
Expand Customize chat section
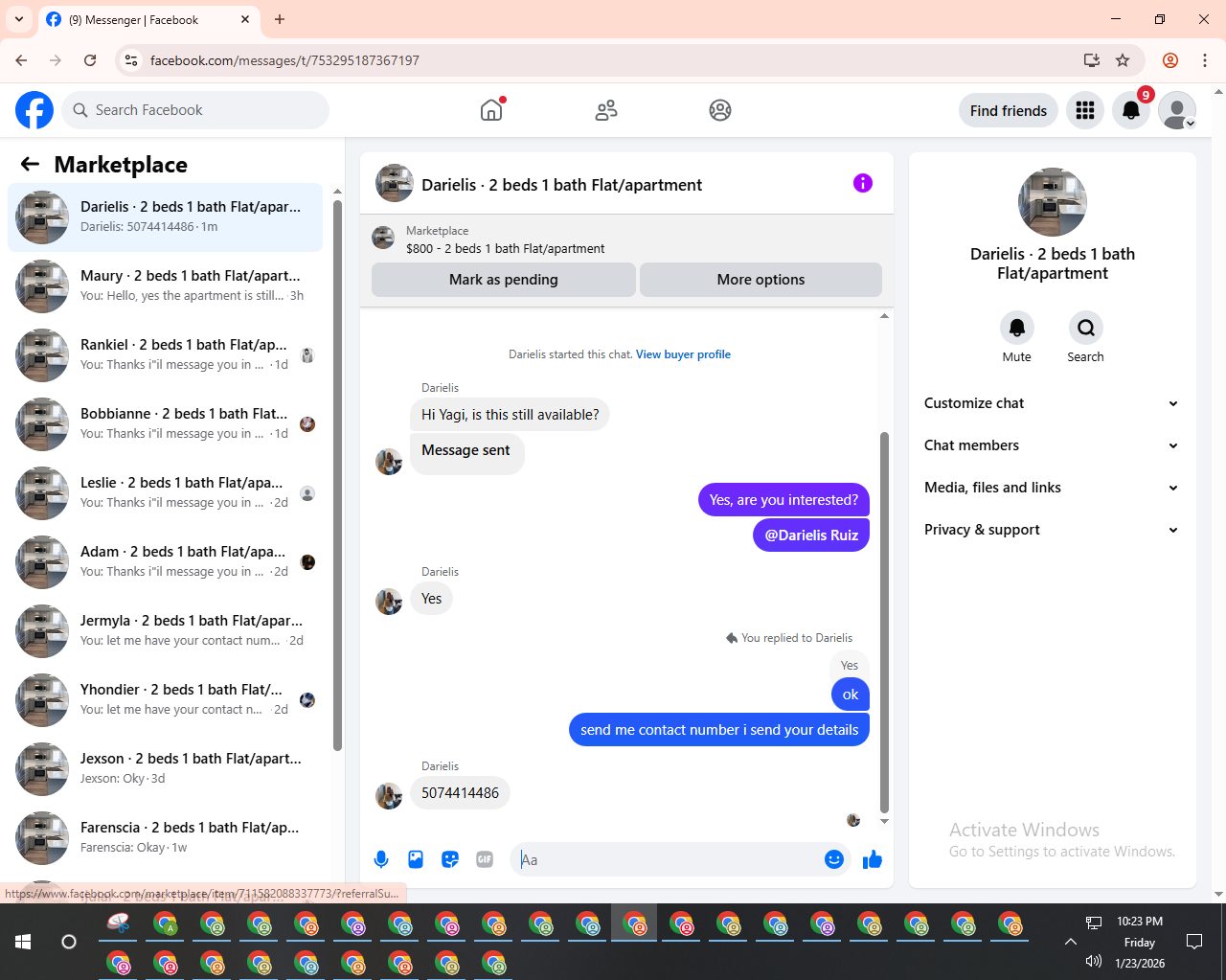[1053, 403]
